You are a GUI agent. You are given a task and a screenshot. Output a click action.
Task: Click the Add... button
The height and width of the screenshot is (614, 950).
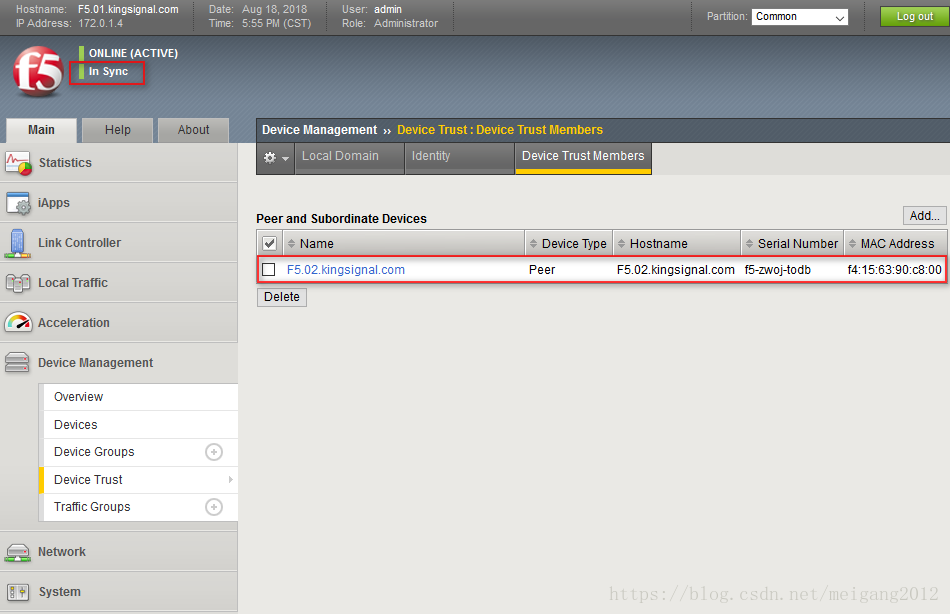point(925,216)
